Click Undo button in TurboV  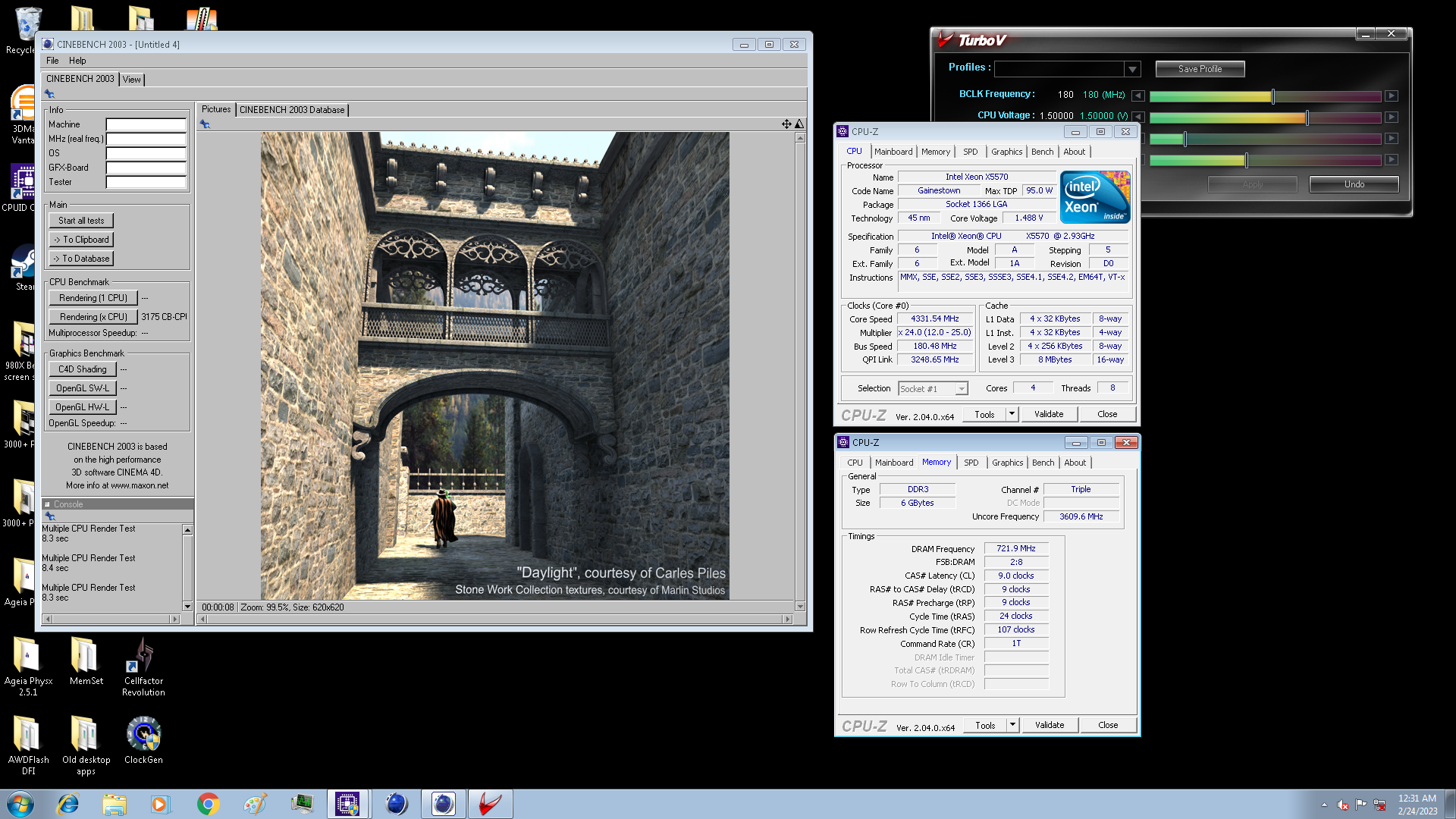(x=1354, y=184)
